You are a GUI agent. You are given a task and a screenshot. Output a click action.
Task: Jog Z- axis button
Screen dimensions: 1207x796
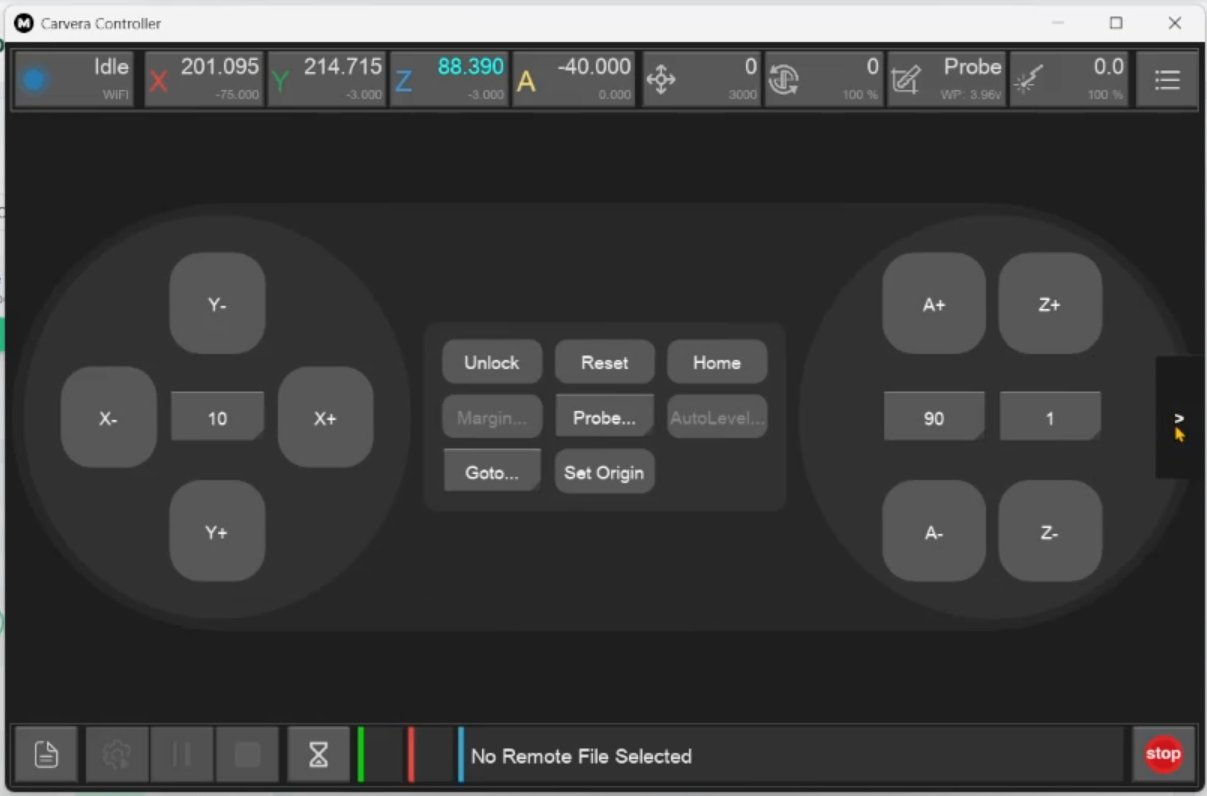pyautogui.click(x=1049, y=532)
